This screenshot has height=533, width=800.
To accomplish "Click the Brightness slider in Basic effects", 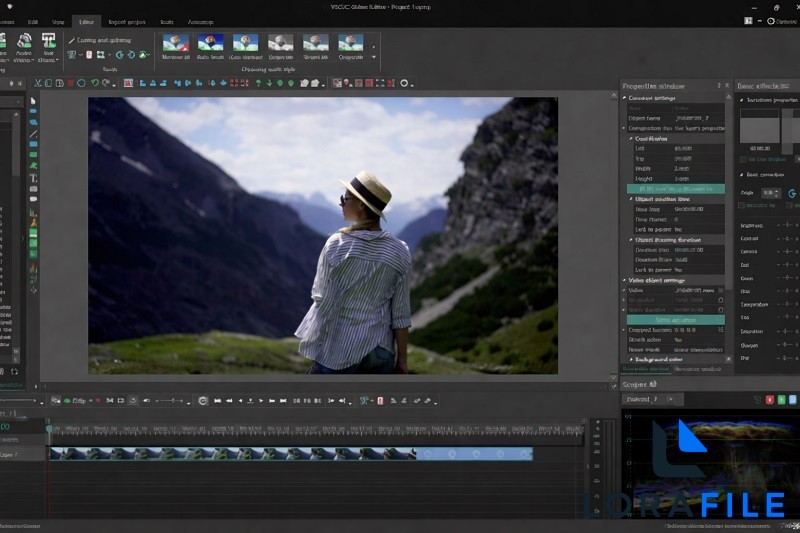I will click(x=788, y=225).
